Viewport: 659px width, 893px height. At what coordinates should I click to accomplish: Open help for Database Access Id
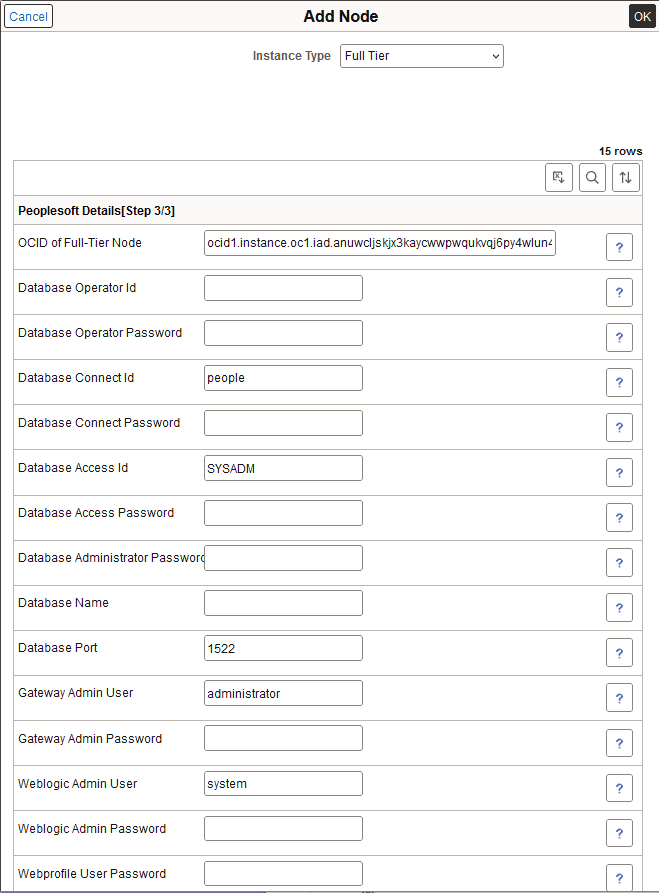[619, 472]
